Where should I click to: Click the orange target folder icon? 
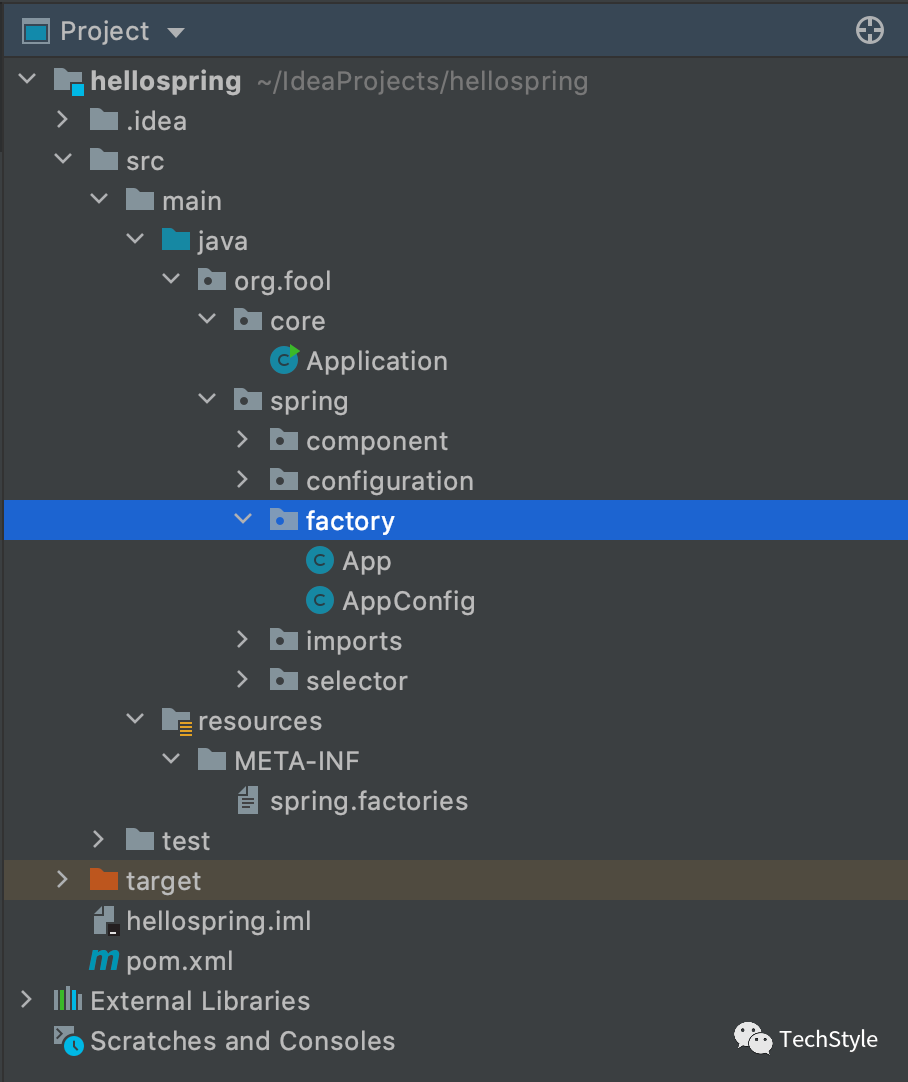click(104, 880)
